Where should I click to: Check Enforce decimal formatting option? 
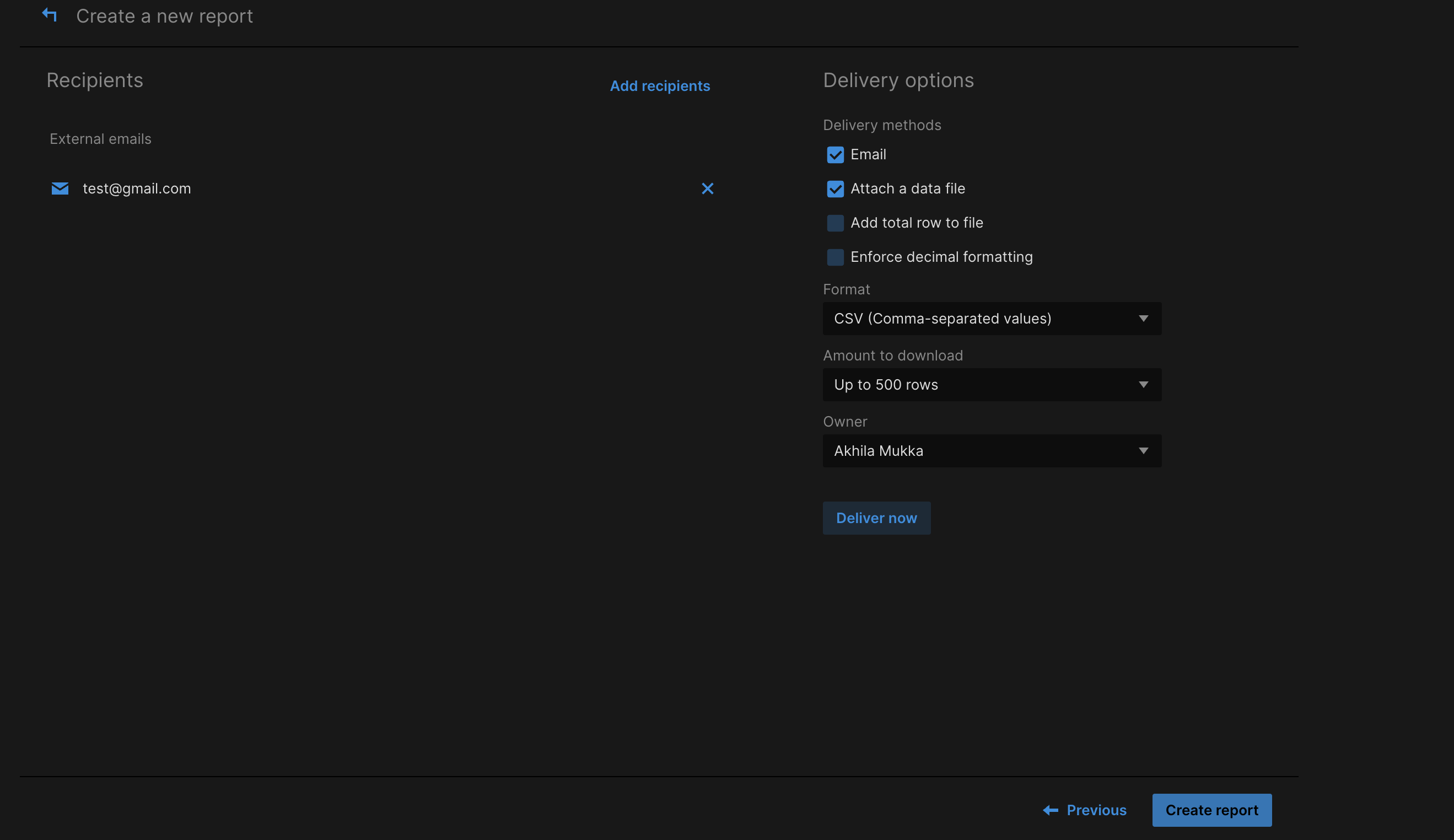835,257
